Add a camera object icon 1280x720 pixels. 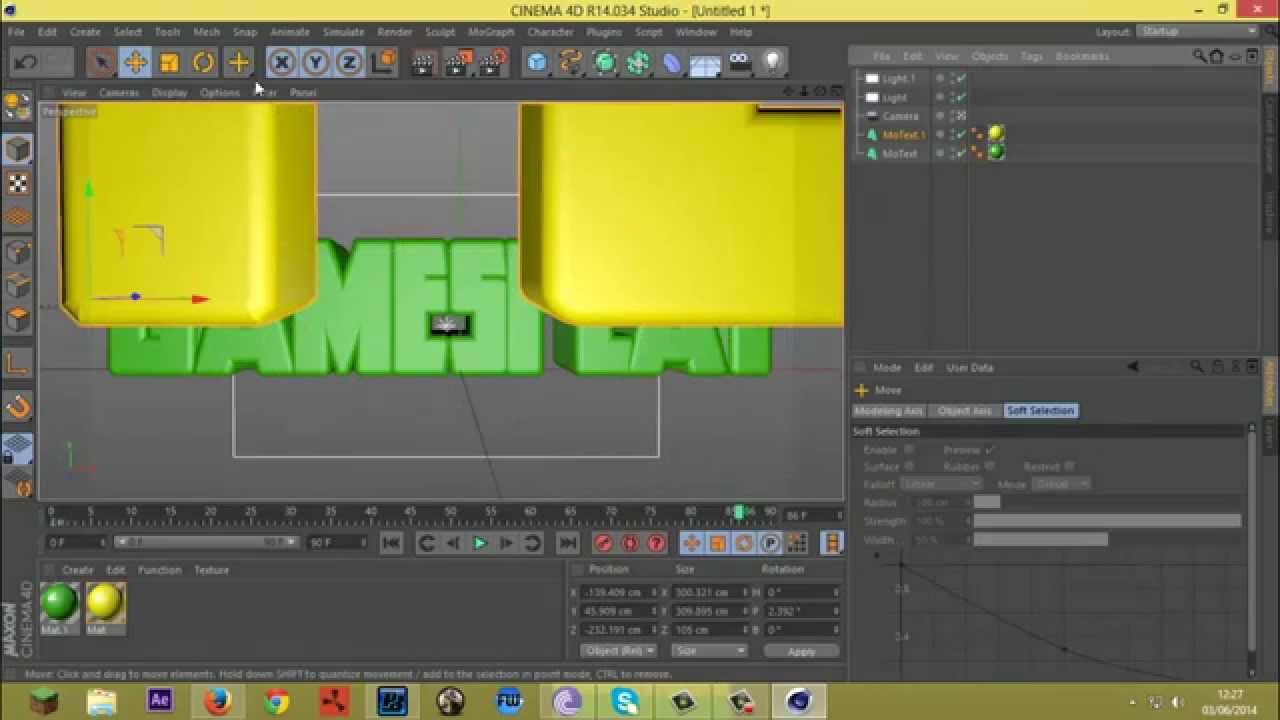coord(739,63)
